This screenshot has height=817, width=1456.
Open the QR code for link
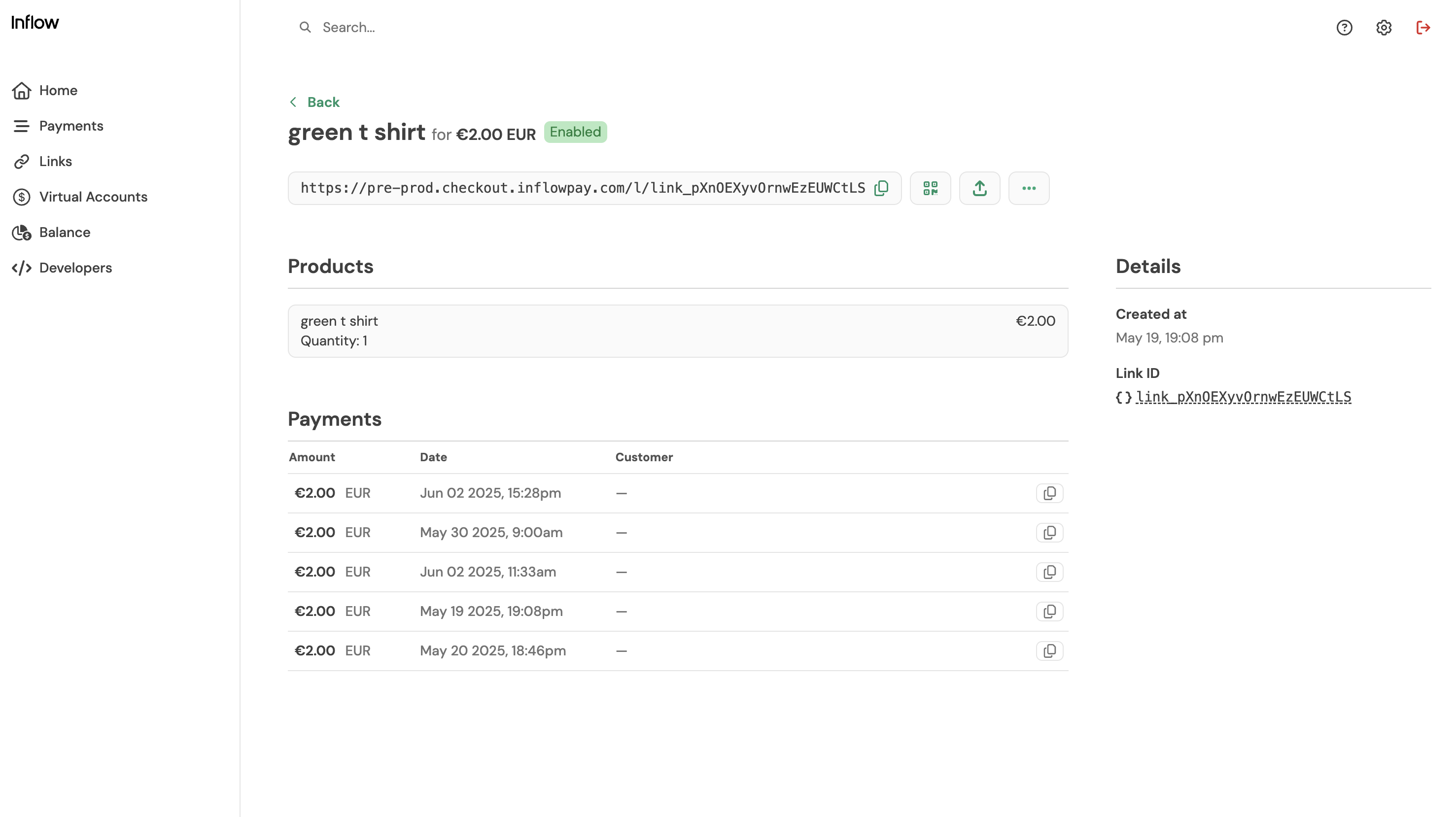pyautogui.click(x=930, y=188)
